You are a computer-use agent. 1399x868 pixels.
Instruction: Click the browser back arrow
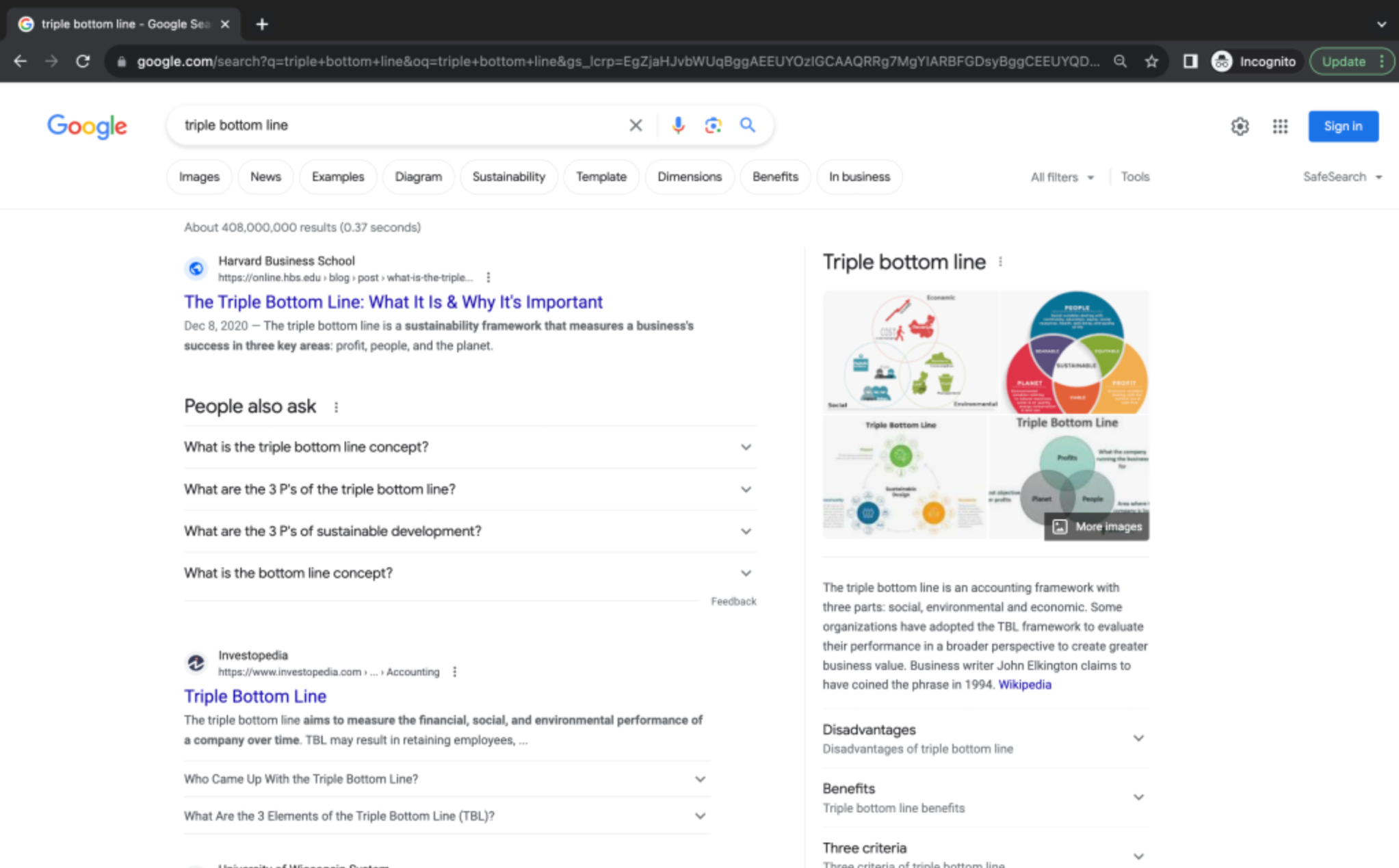(21, 62)
